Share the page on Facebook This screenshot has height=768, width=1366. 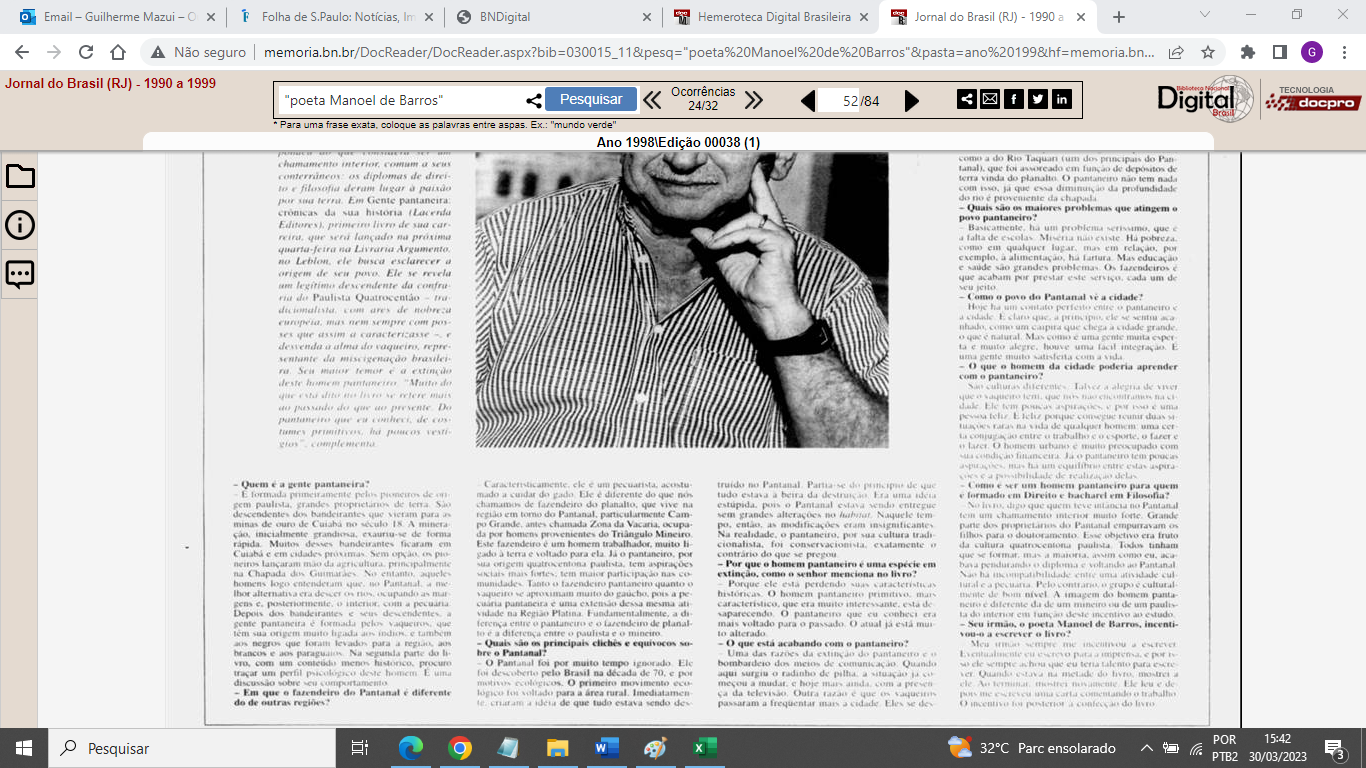tap(1014, 99)
